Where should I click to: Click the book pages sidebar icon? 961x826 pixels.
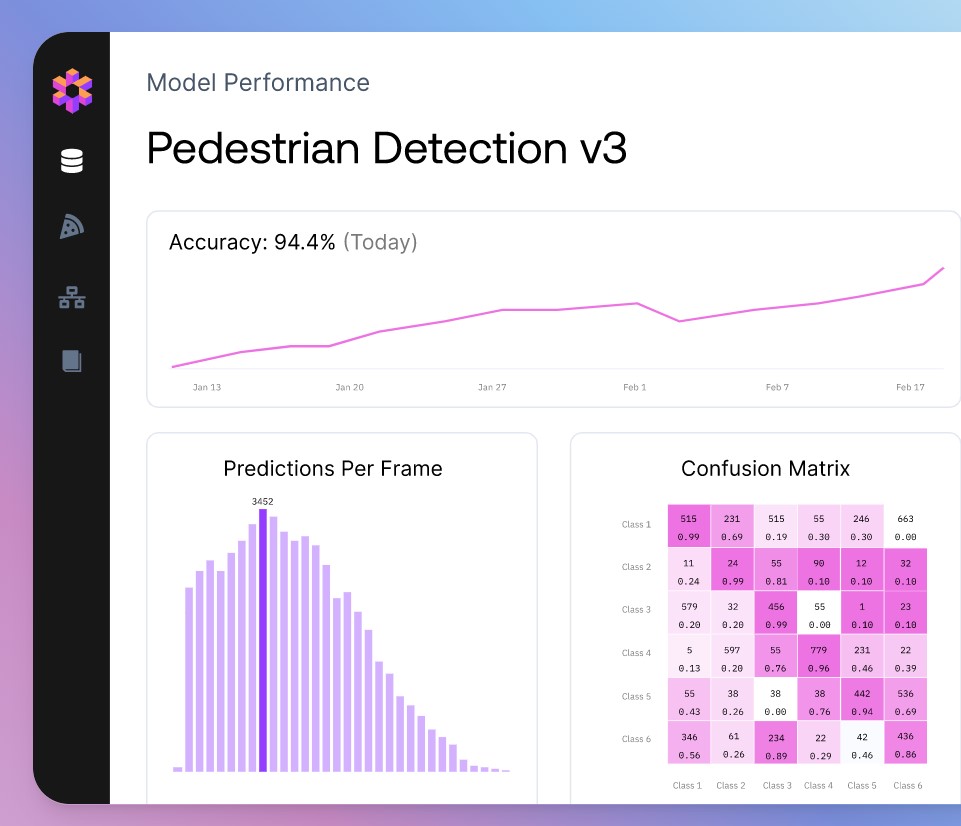(72, 361)
